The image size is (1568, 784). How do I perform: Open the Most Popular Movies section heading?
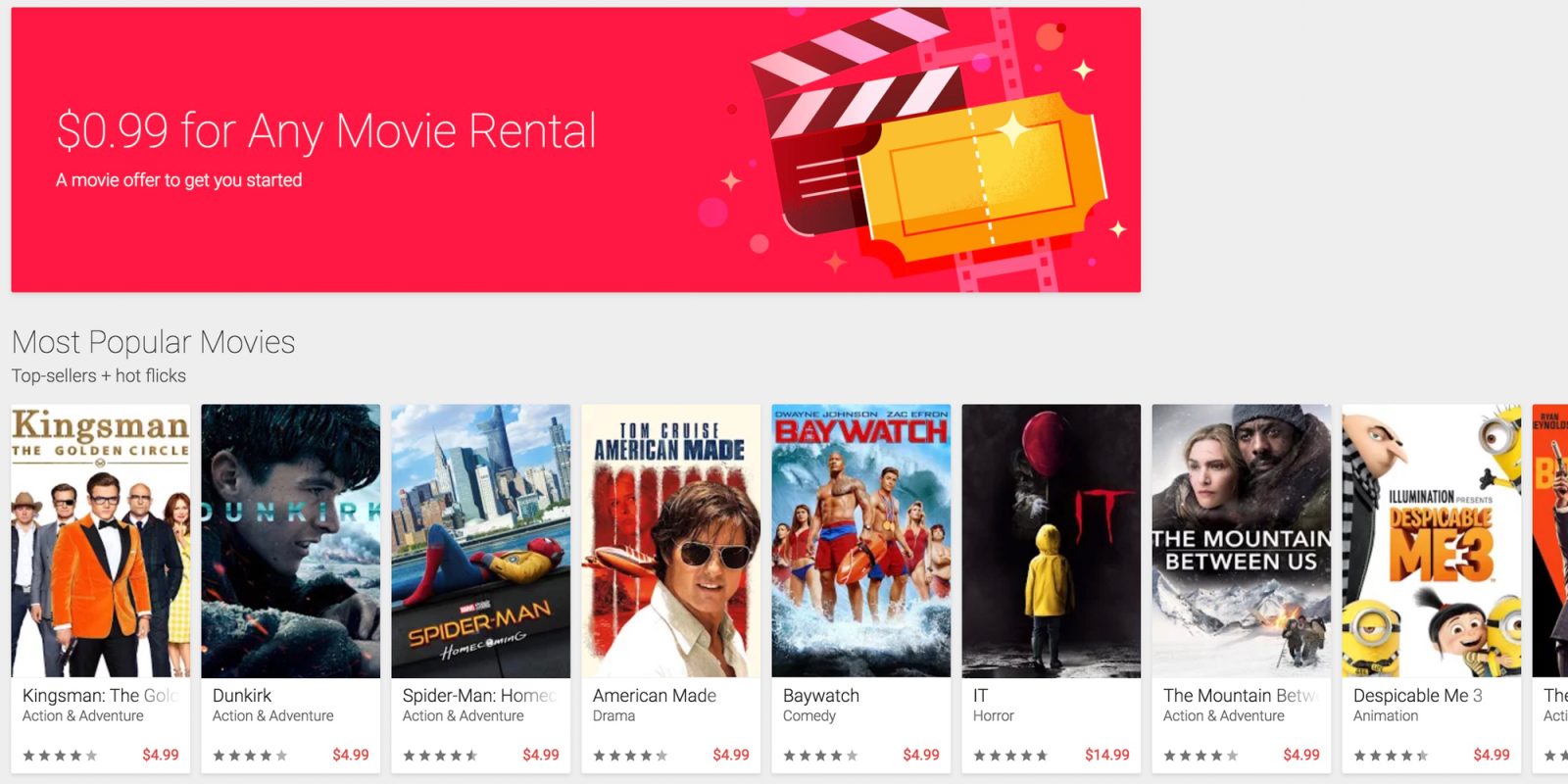point(153,342)
